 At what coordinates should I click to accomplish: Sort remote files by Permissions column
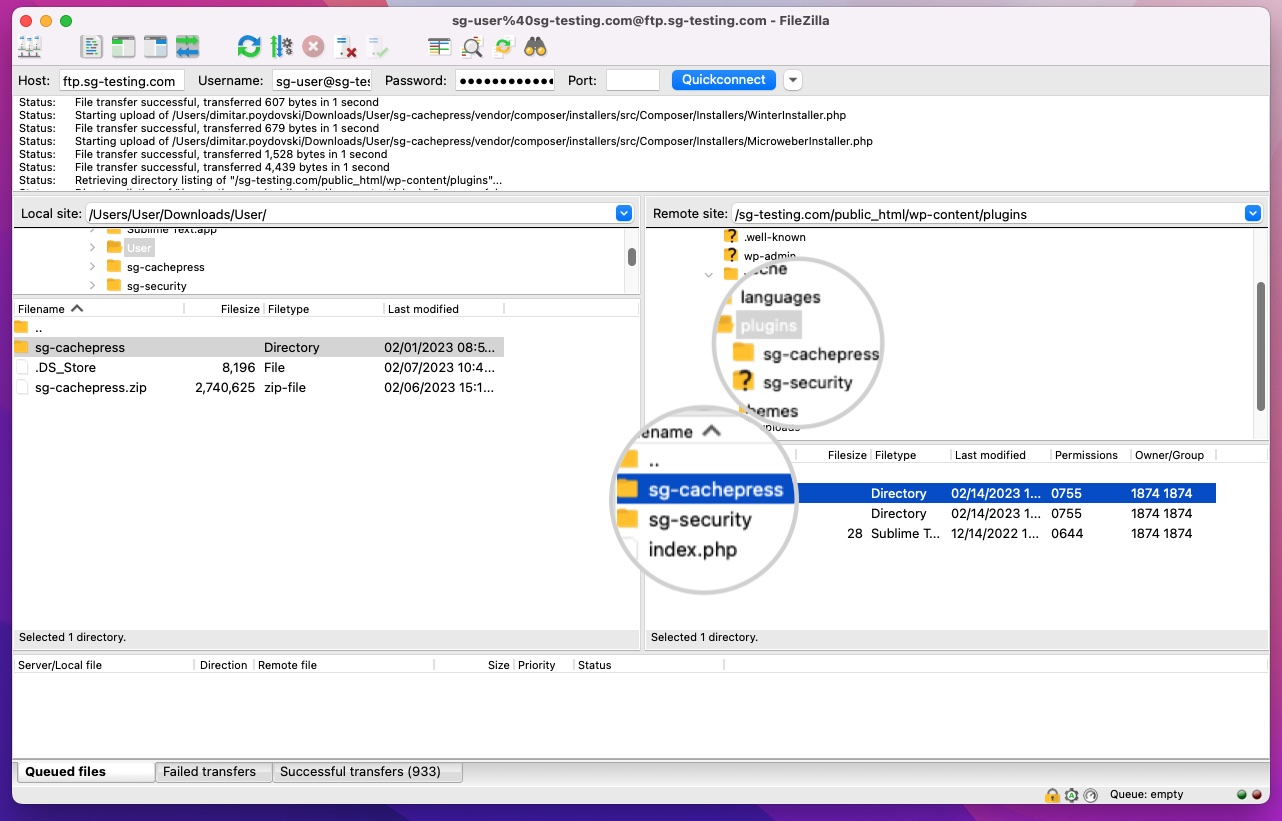coord(1090,455)
